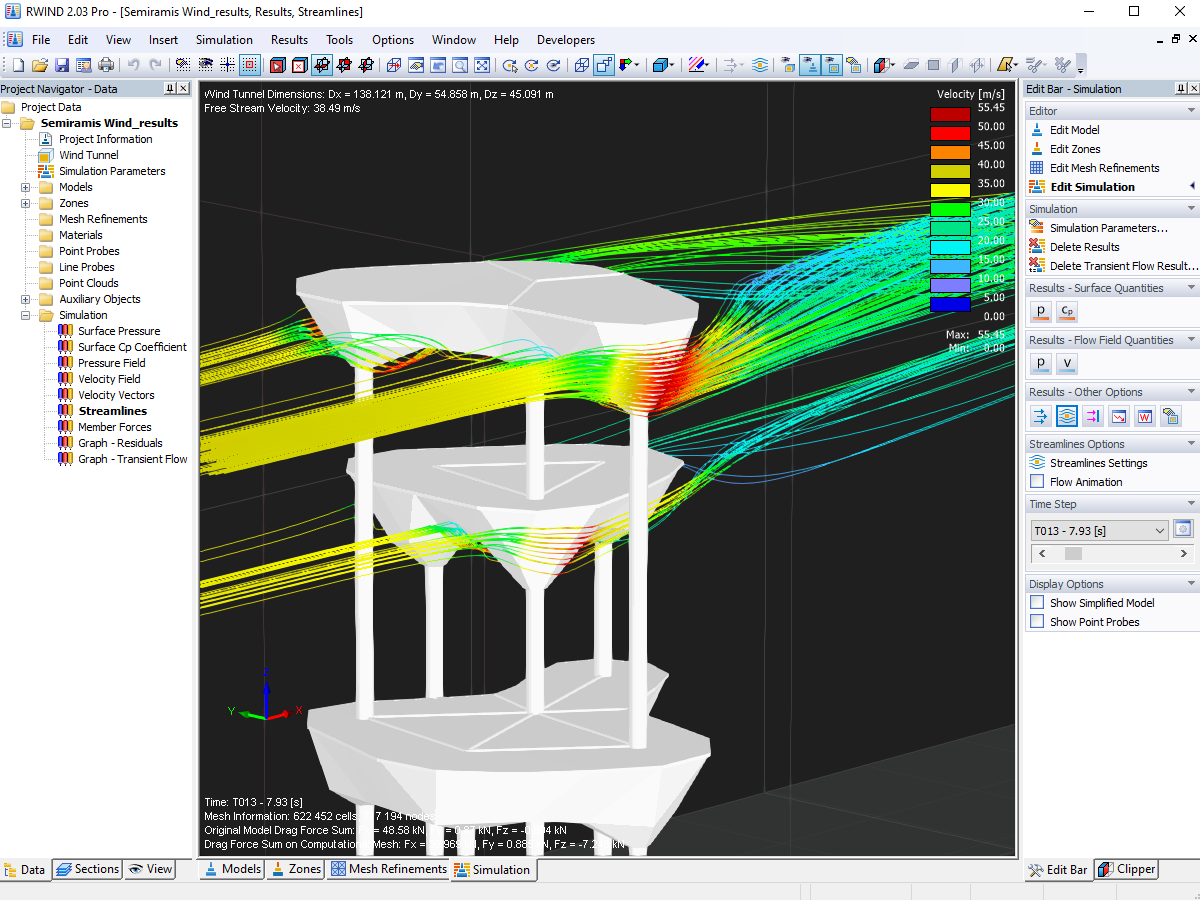The height and width of the screenshot is (900, 1200).
Task: Click the Save icon in toolbar
Action: click(62, 65)
